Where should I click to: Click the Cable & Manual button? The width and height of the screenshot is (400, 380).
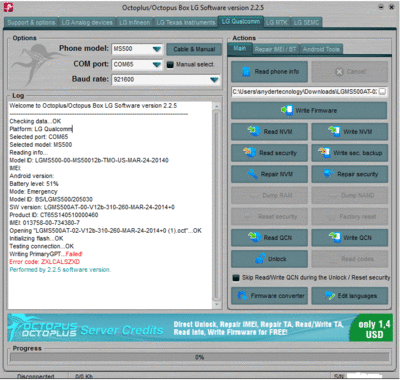pos(194,49)
